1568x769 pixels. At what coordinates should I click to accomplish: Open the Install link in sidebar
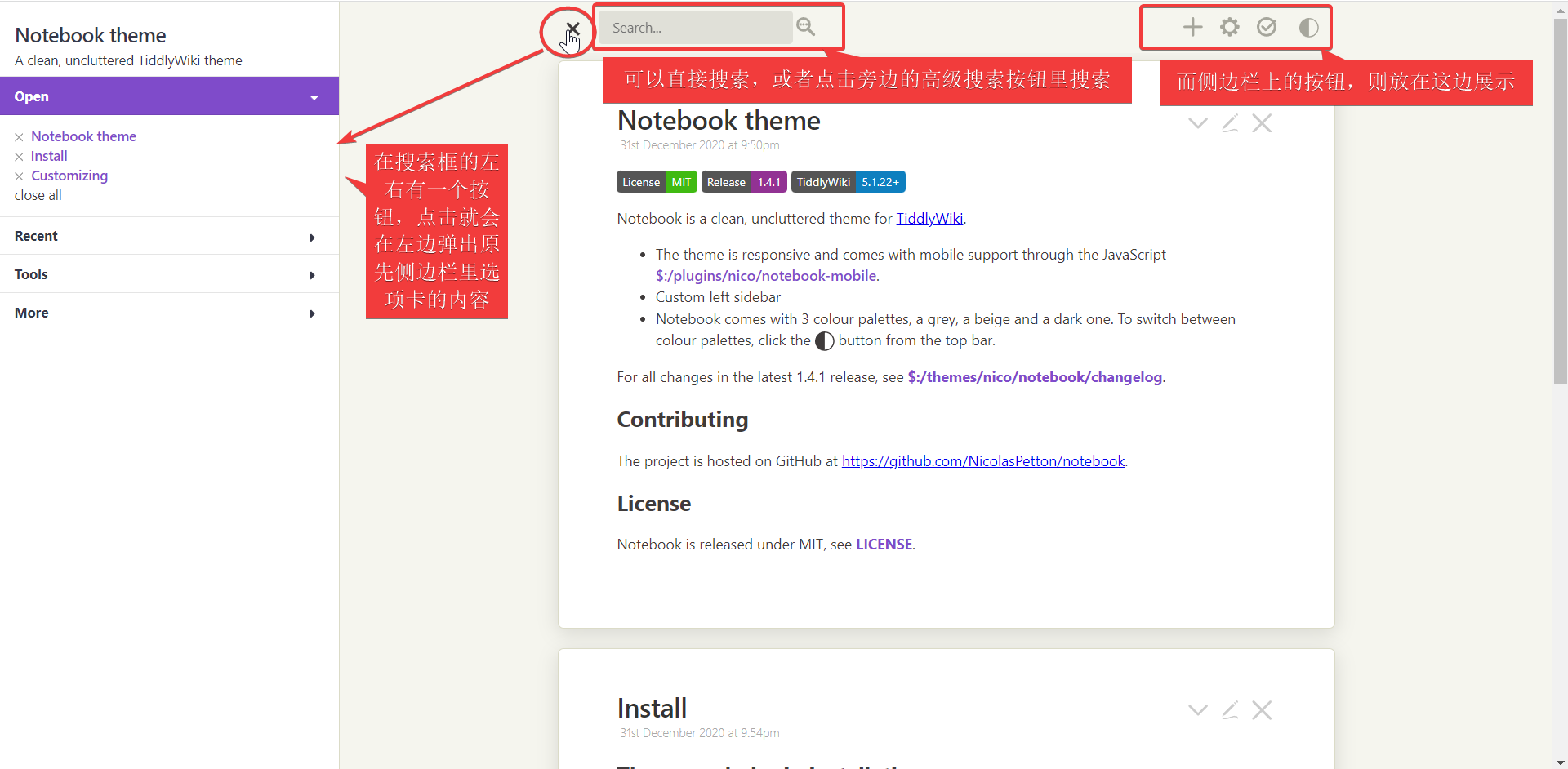[x=49, y=156]
